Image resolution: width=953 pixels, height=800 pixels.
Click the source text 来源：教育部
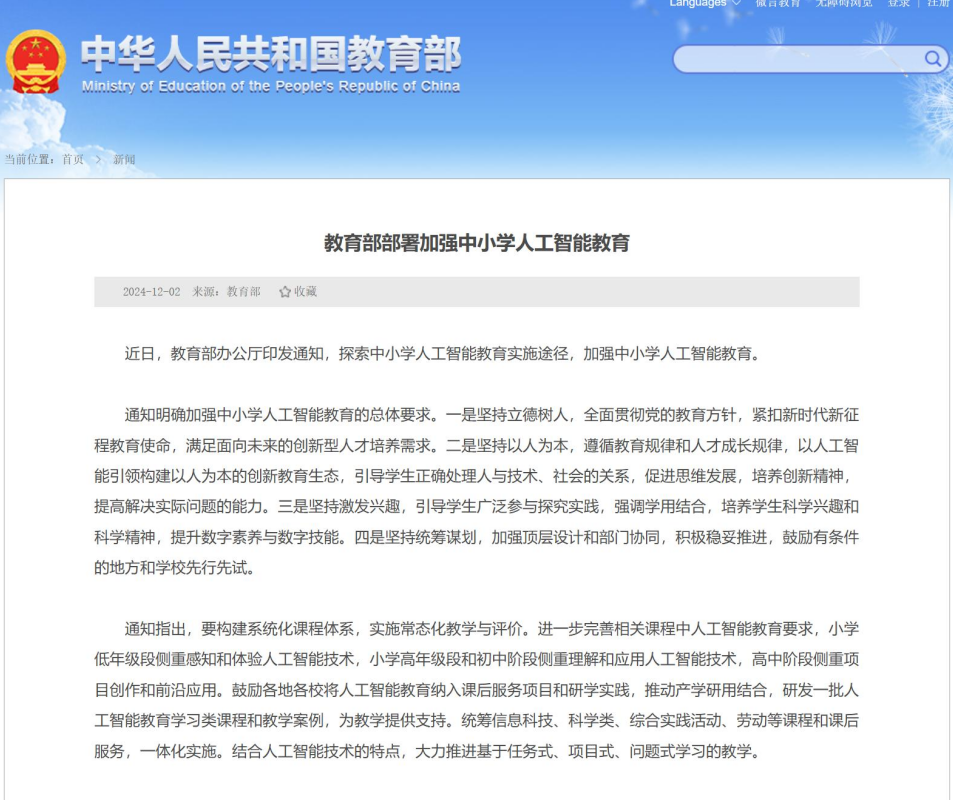coord(226,292)
